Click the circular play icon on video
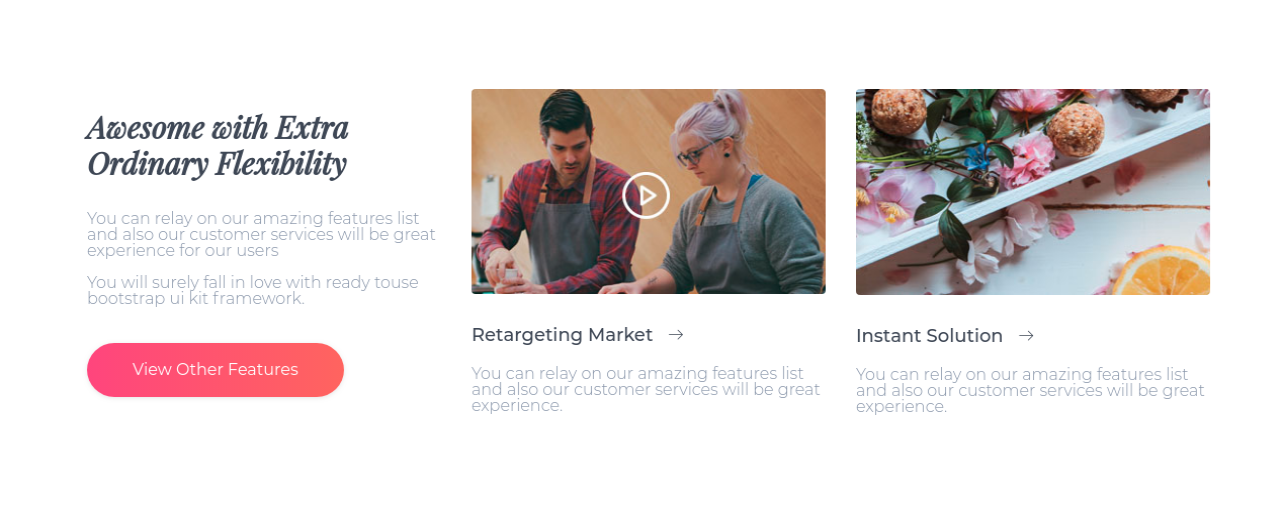This screenshot has height=521, width=1284. tap(646, 195)
